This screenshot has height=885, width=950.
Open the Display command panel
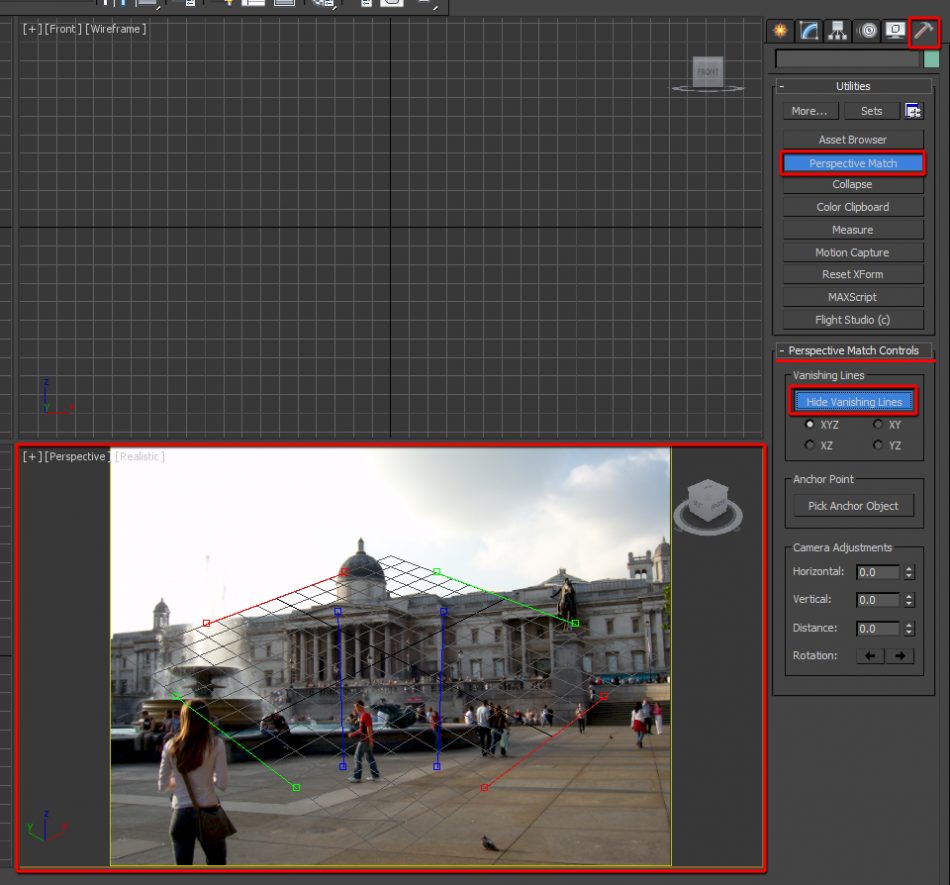click(x=895, y=30)
